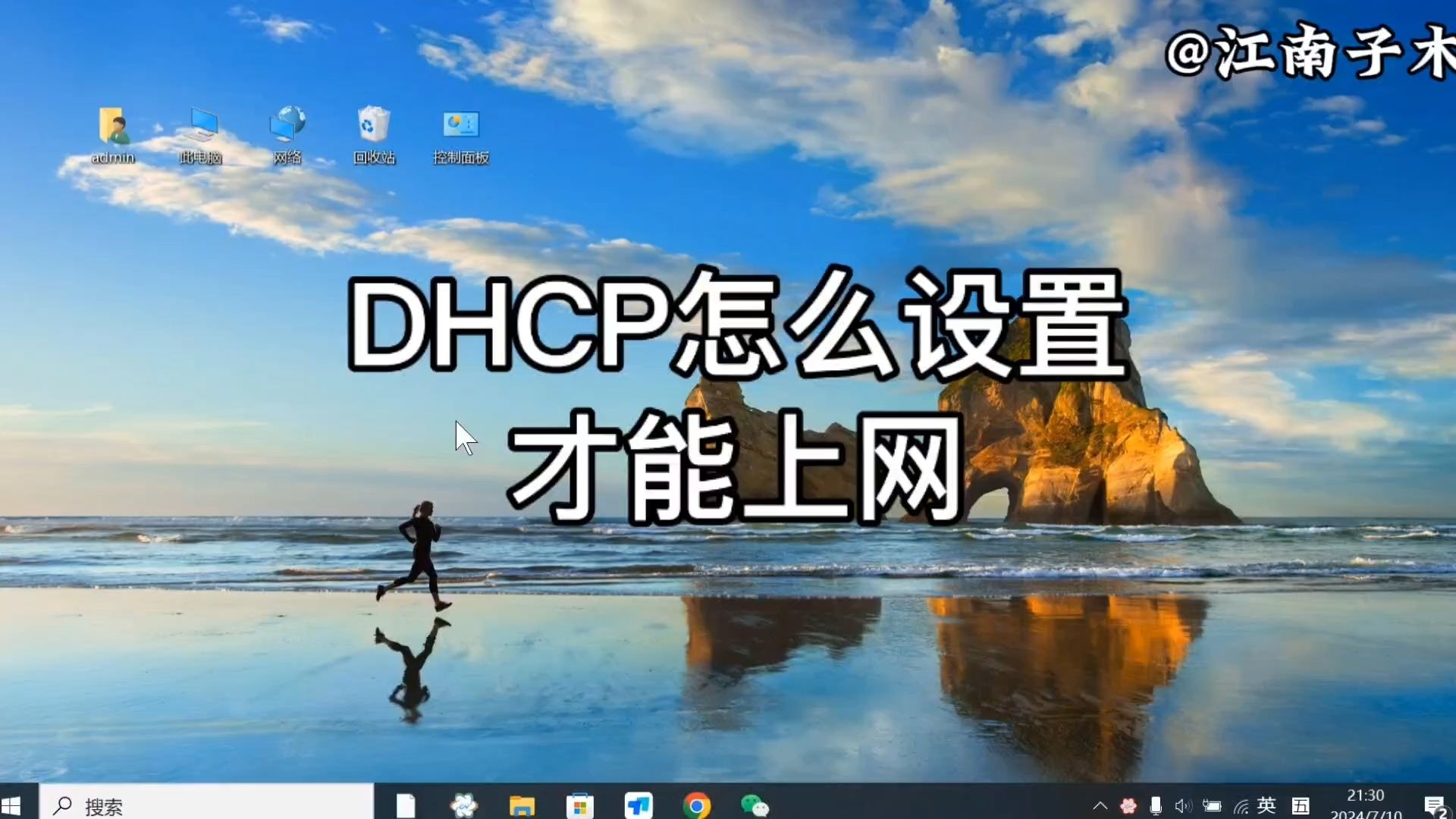Open the Wi-Fi network tray icon
This screenshot has height=819, width=1456.
[x=1241, y=806]
